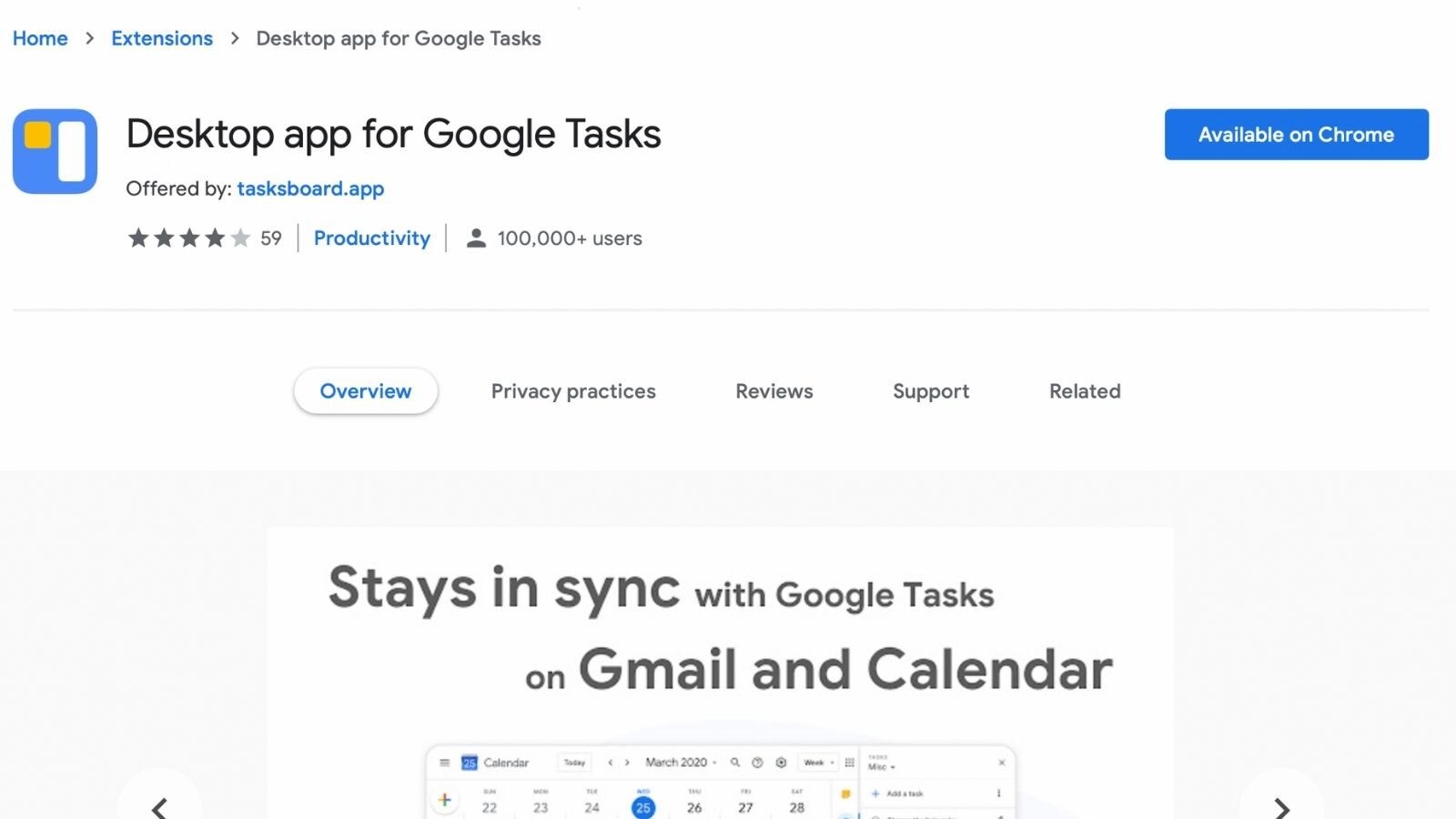Click the 59 ratings count

tap(271, 238)
